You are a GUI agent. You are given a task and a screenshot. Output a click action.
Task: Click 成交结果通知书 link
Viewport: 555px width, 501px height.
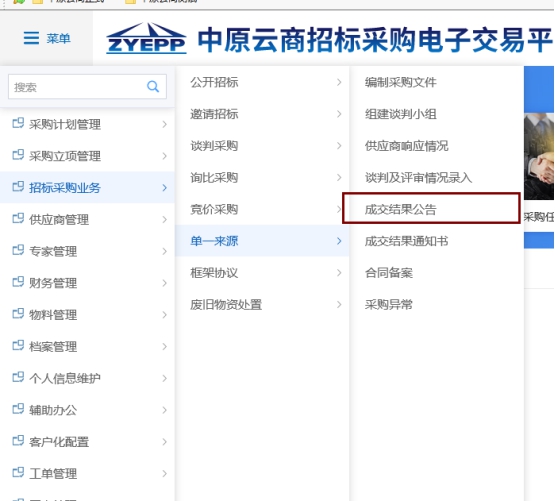(406, 241)
